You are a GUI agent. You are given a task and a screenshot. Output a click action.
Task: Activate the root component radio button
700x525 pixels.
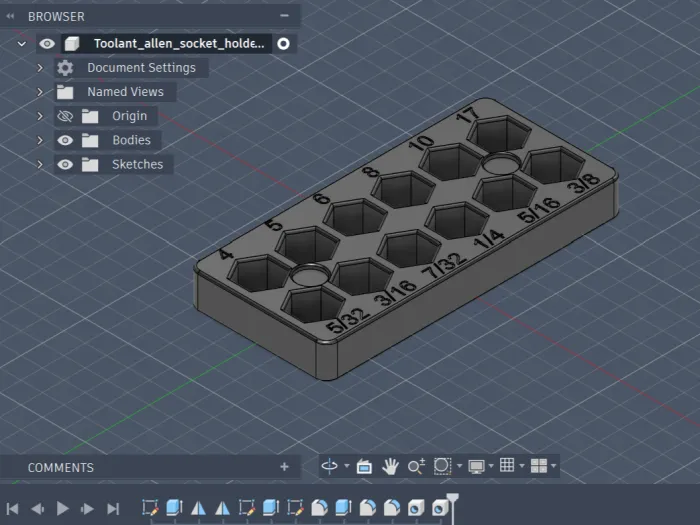click(x=283, y=44)
